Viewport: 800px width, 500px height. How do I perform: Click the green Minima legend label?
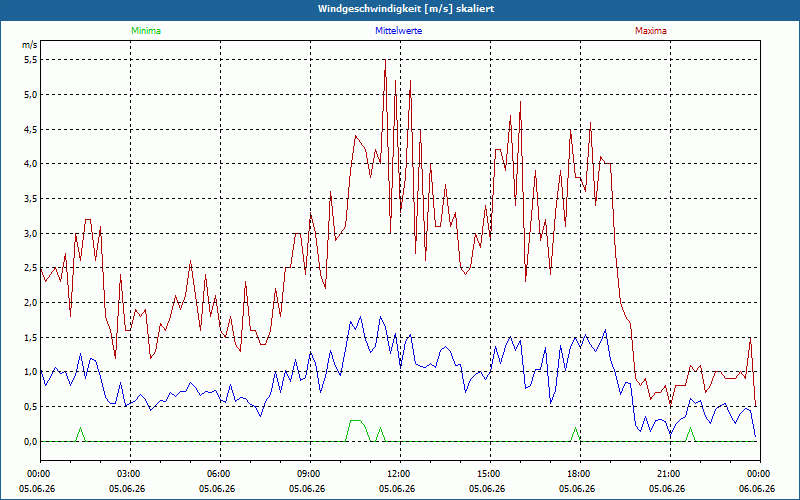pyautogui.click(x=146, y=31)
